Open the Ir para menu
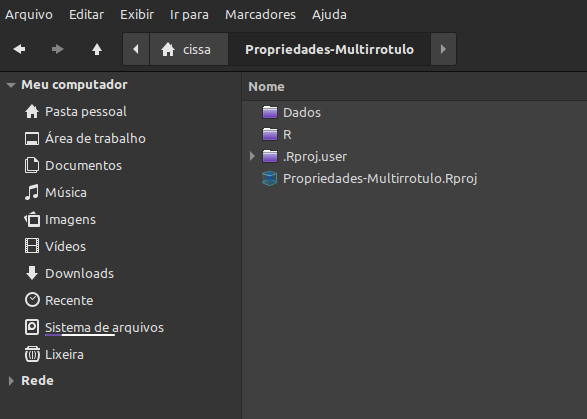 [189, 15]
